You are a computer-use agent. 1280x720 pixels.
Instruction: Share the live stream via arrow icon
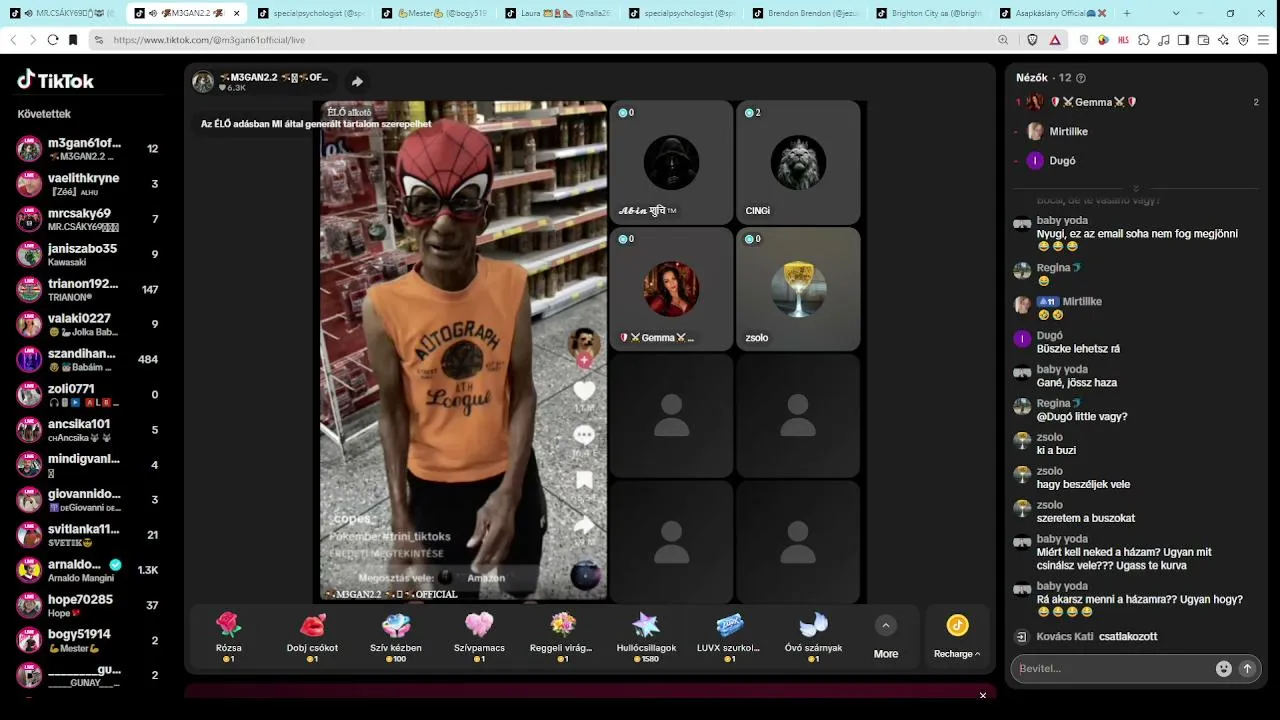pos(357,82)
